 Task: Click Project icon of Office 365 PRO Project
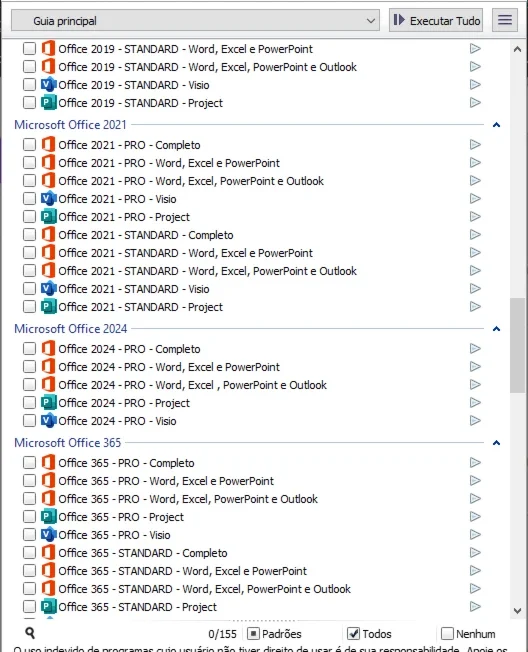point(48,517)
